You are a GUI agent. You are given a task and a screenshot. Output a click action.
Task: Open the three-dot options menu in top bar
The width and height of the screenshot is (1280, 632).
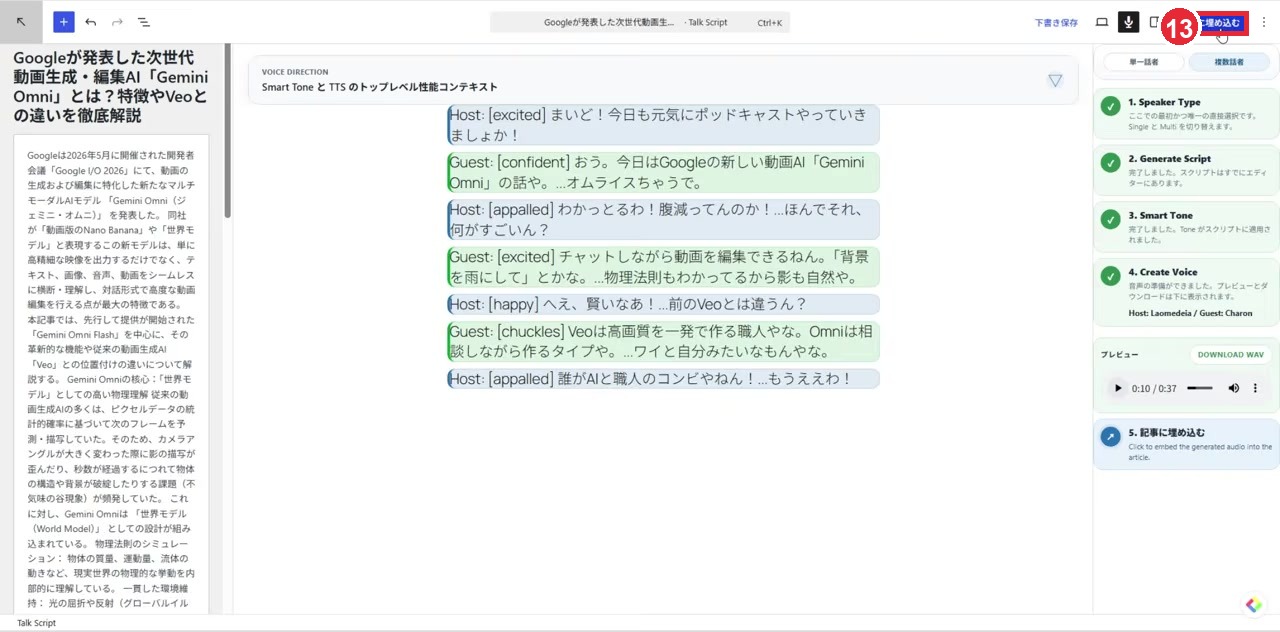[1264, 22]
